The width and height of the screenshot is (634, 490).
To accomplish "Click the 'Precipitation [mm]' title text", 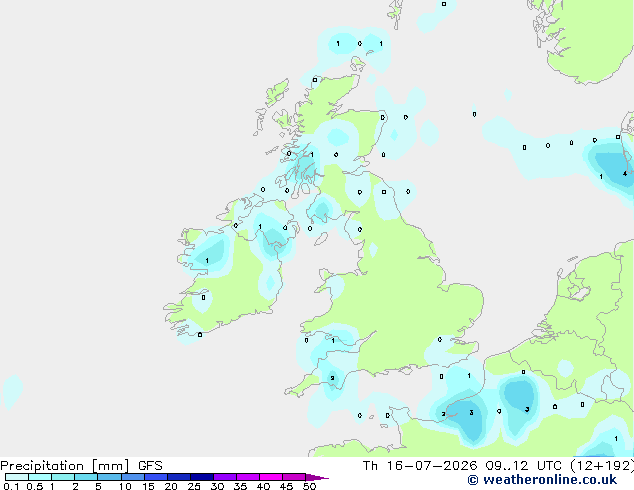I will click(65, 466).
